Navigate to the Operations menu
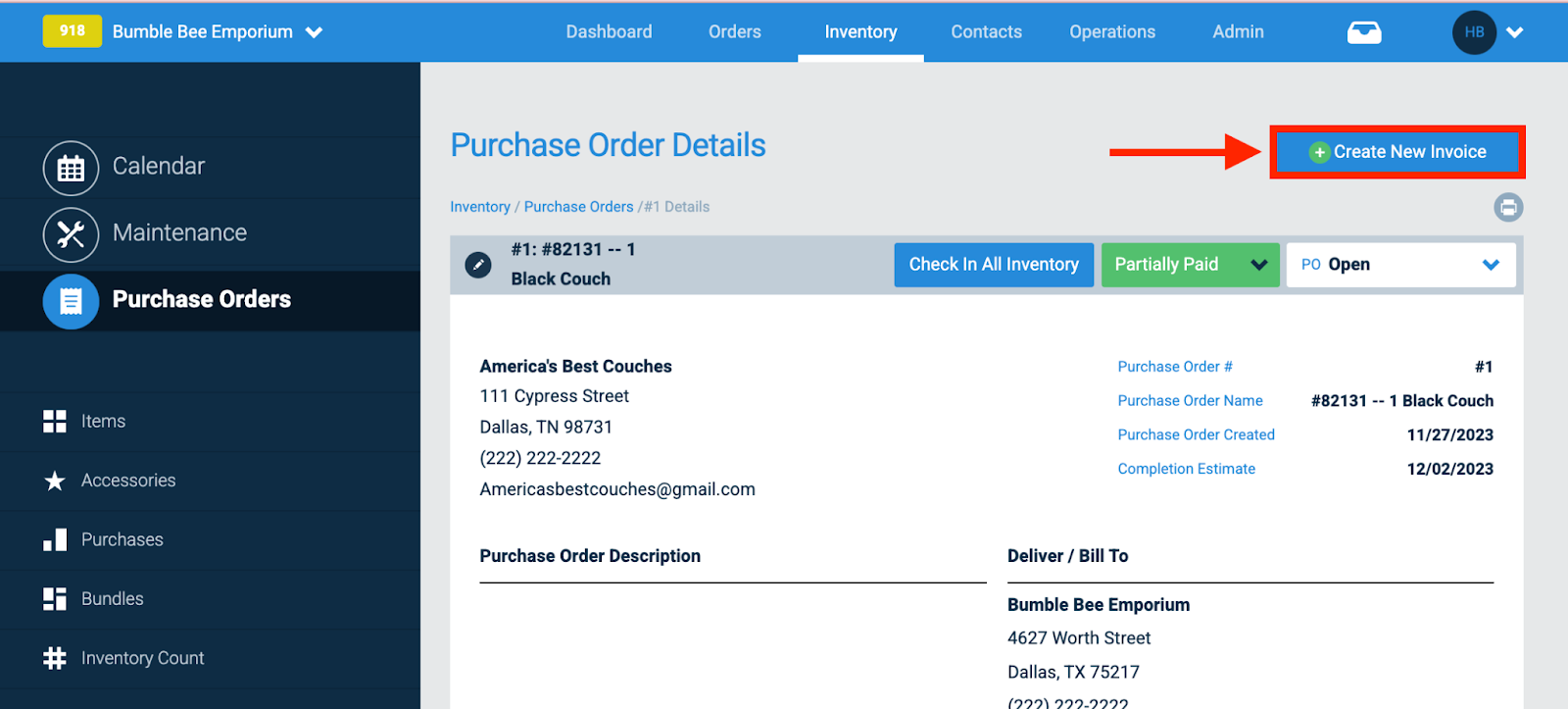The image size is (1568, 709). (x=1111, y=31)
